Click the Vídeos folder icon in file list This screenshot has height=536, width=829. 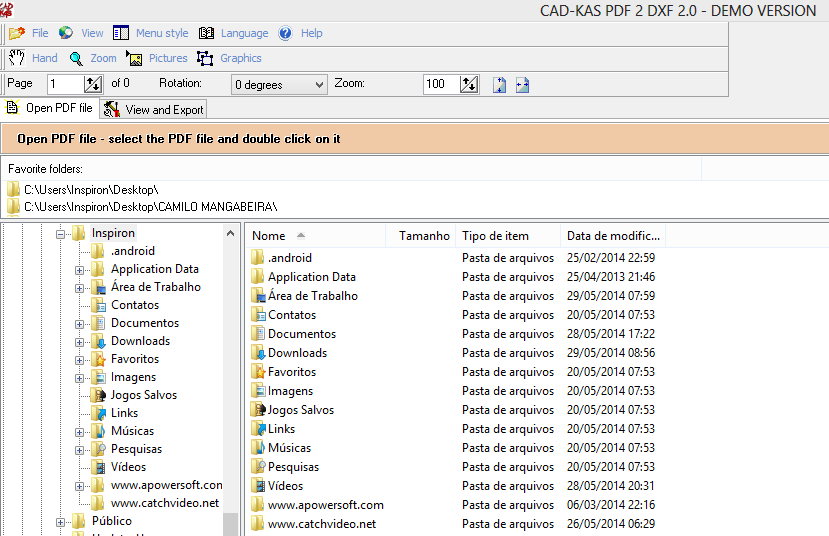258,486
